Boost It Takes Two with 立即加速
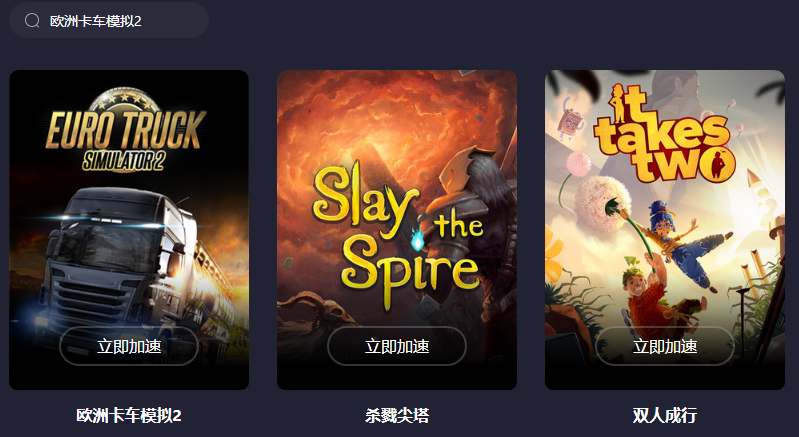The height and width of the screenshot is (437, 799). 664,346
